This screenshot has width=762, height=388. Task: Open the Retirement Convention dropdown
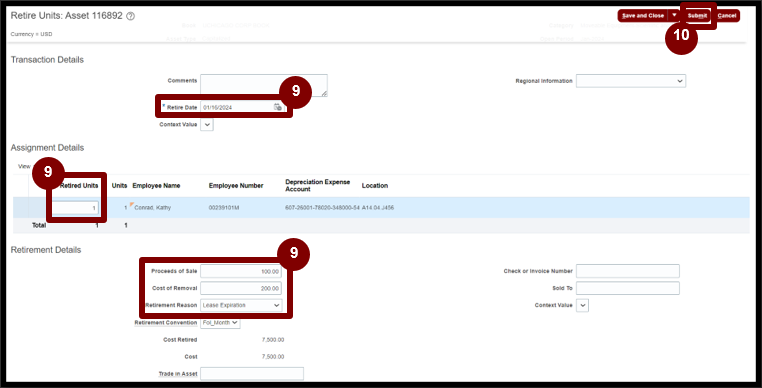click(220, 322)
